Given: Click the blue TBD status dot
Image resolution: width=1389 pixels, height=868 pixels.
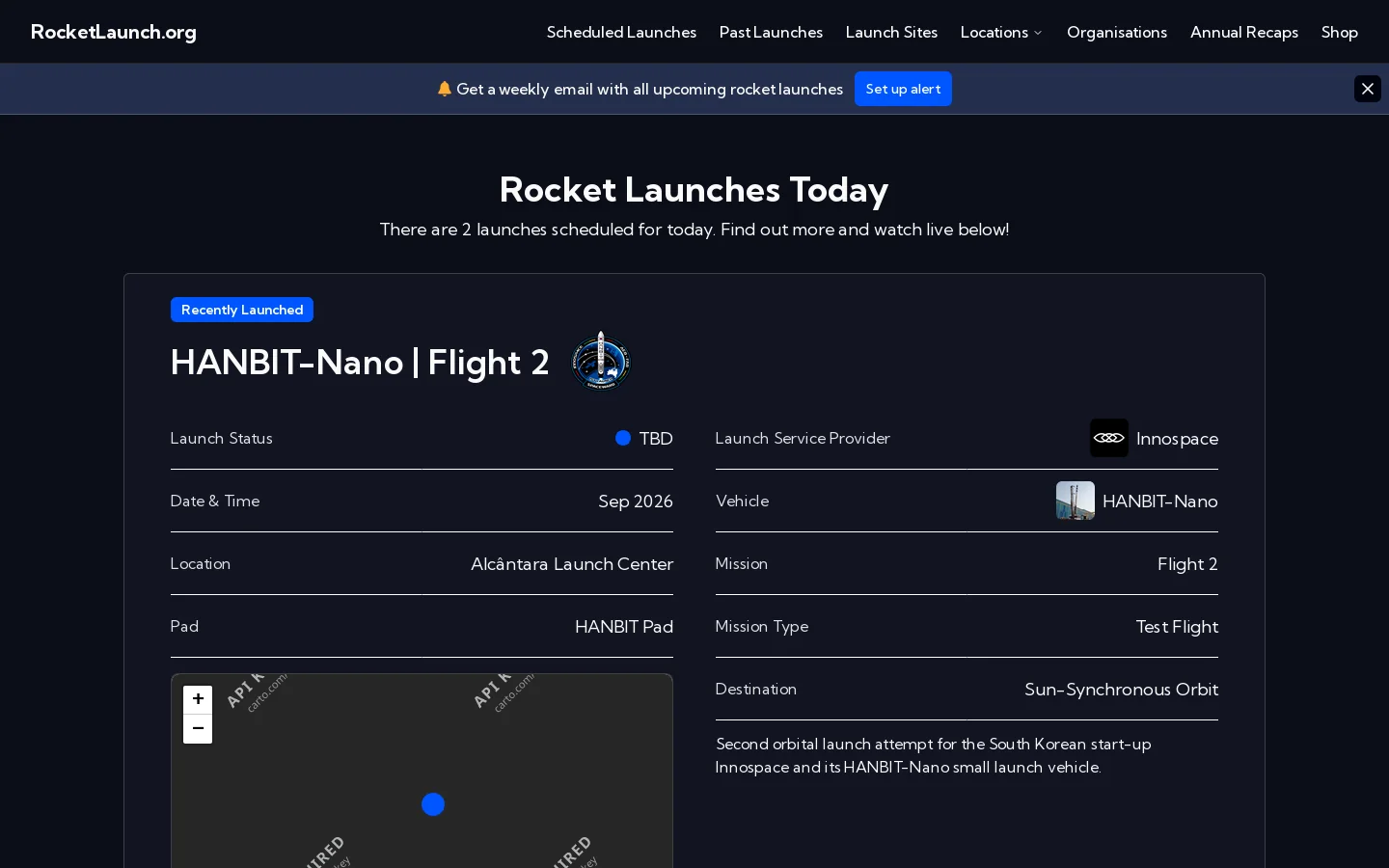Looking at the screenshot, I should coord(623,438).
